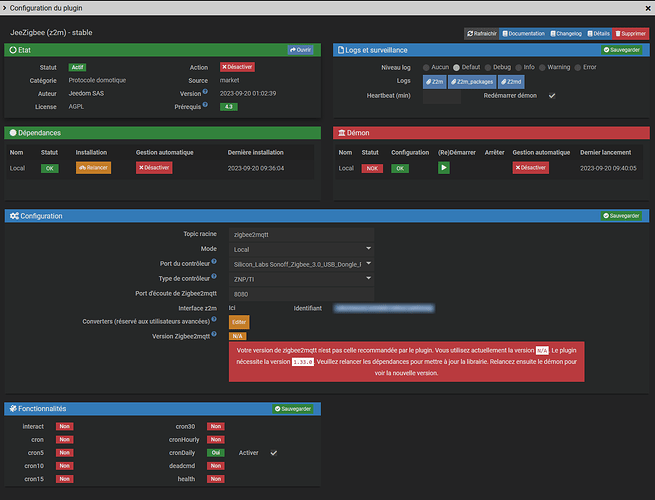Click the OK badge under Dépendances Statut
Image resolution: width=655 pixels, height=500 pixels.
49,168
